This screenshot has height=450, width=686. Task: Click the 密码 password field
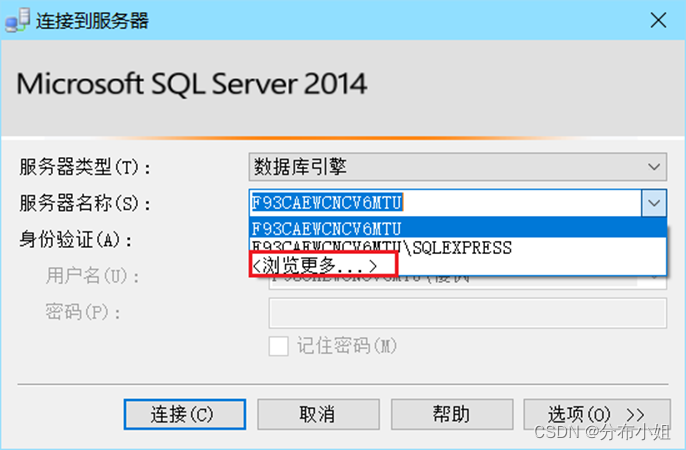coord(468,313)
